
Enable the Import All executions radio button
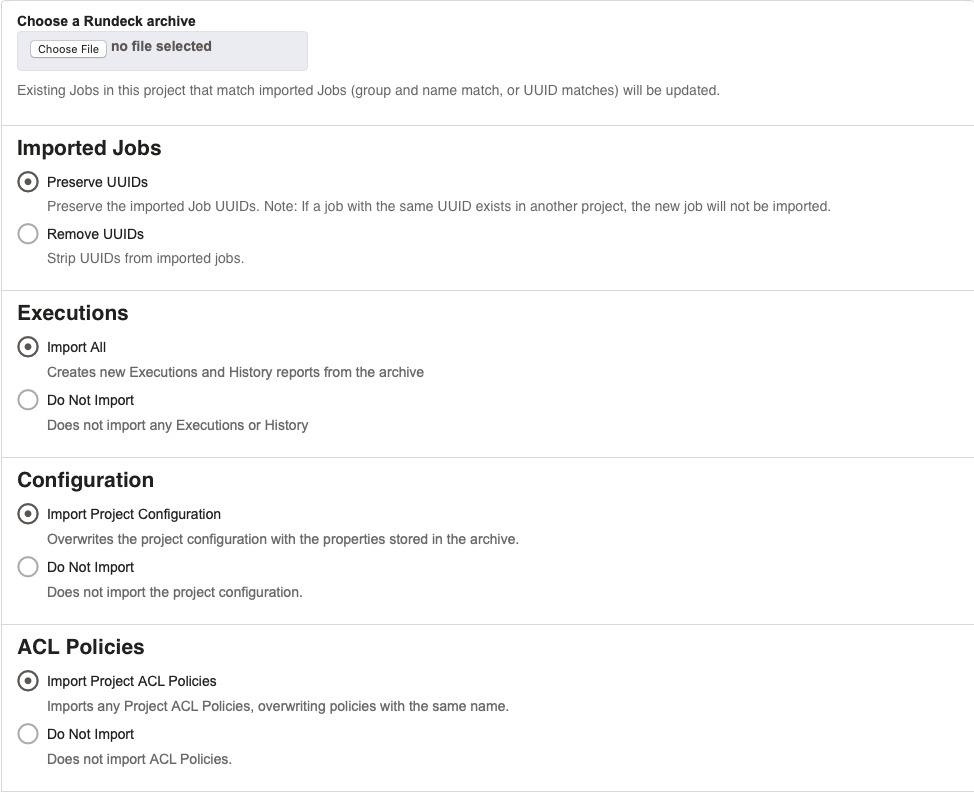click(x=29, y=348)
